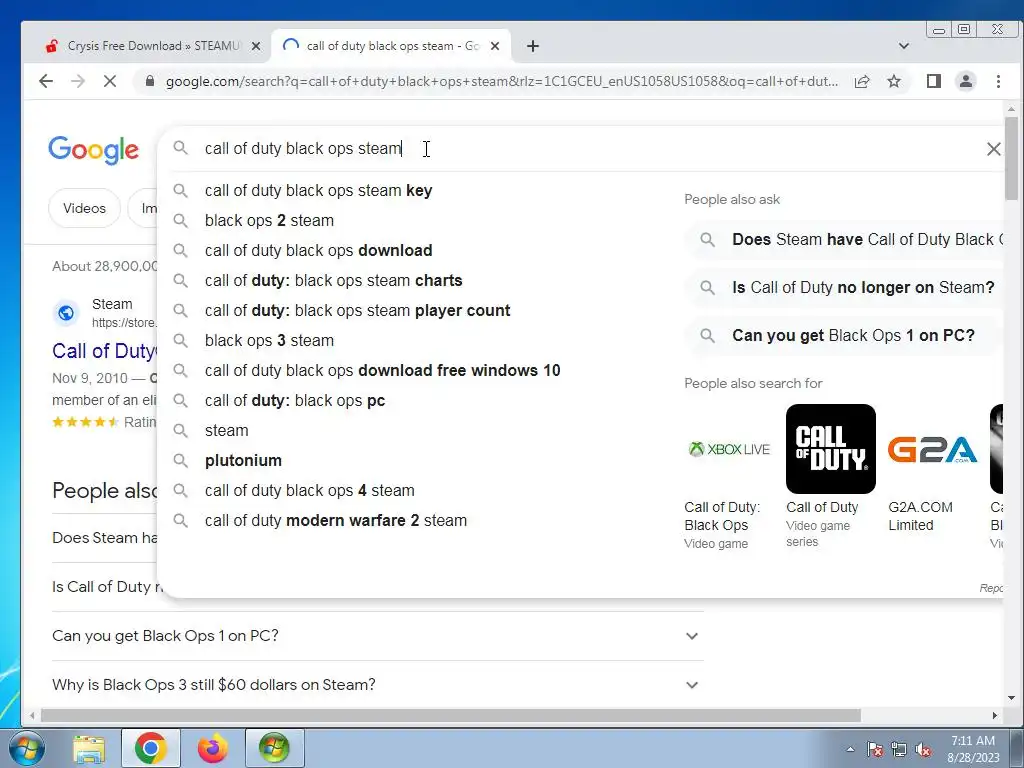Click 'Does Steam have Call of Duty Black' question
Screen dimensions: 1024x768
[x=844, y=240]
